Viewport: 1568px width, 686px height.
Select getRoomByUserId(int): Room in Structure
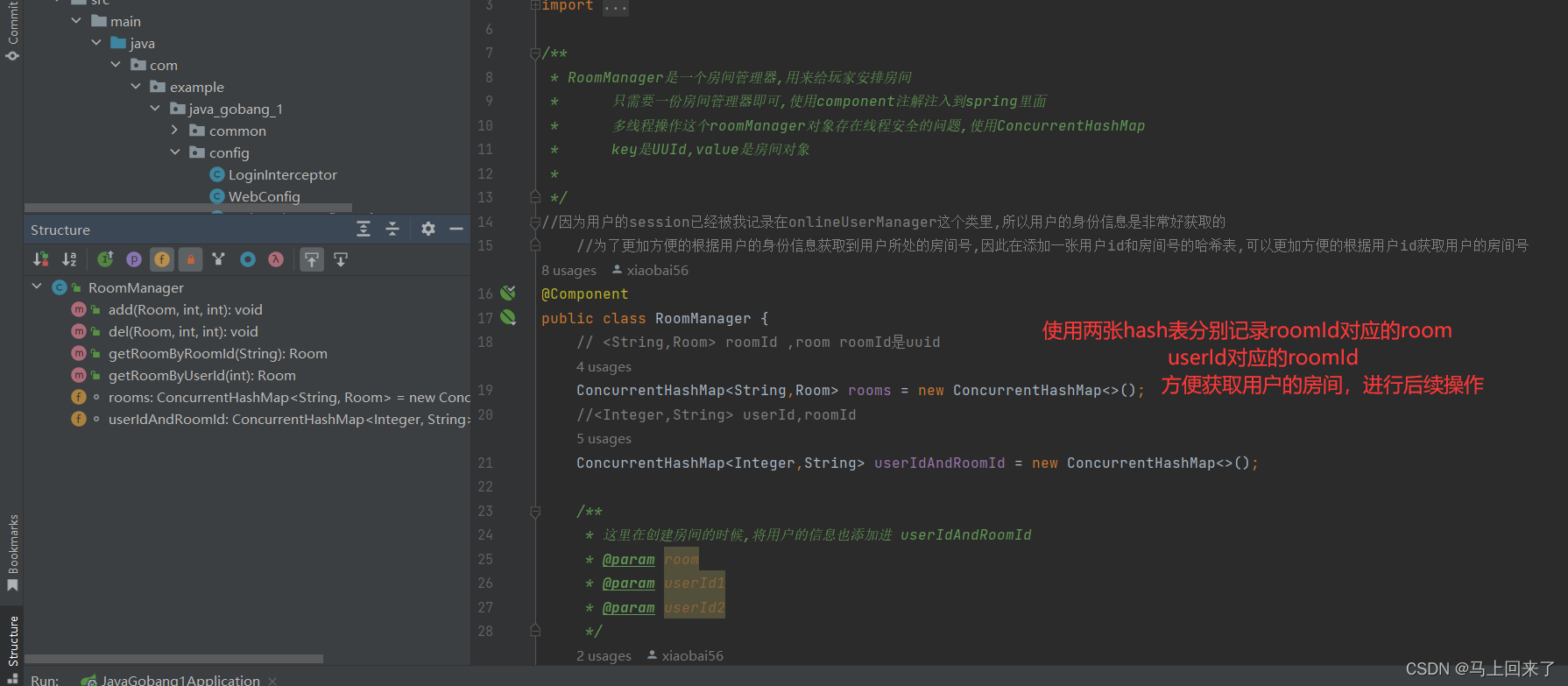tap(201, 375)
